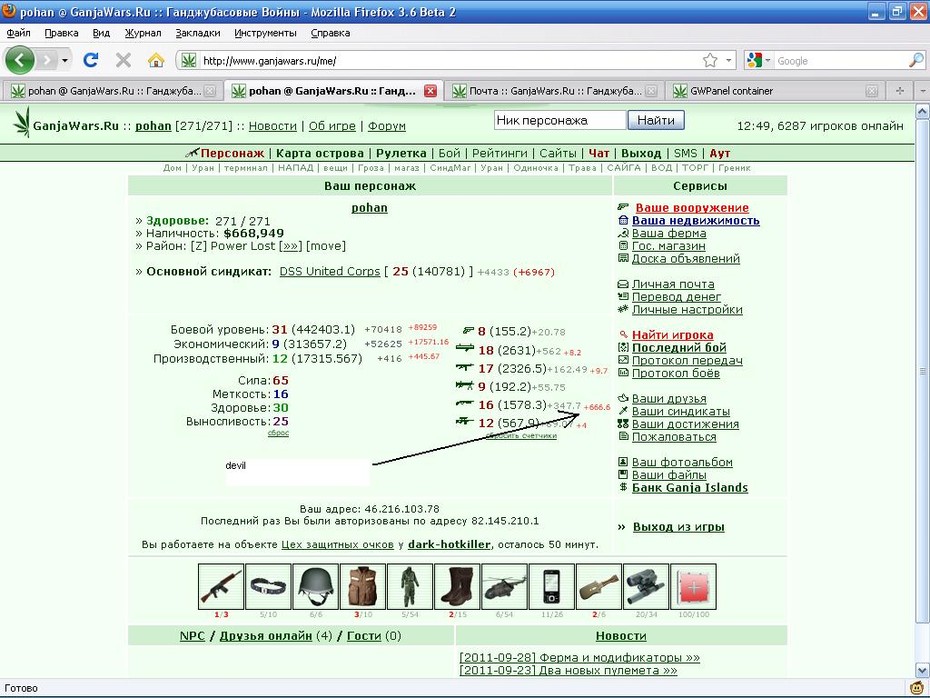Click the сброс stats reset link
The height and width of the screenshot is (698, 930).
278,433
